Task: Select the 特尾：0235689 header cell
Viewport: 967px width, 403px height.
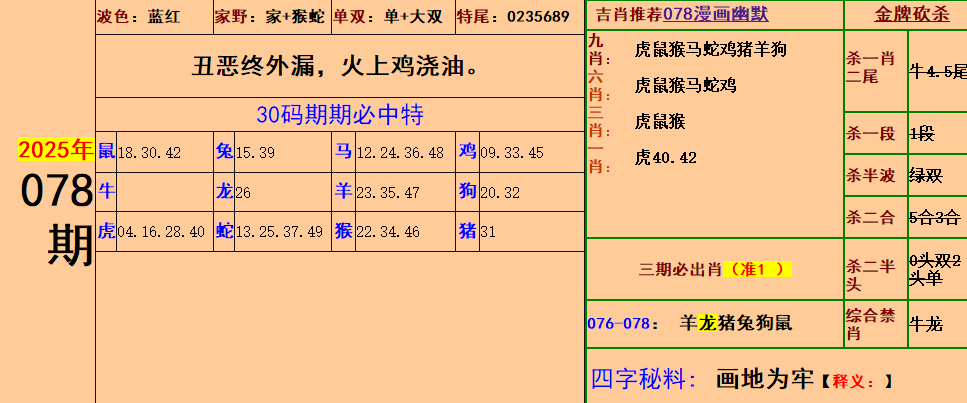Action: tap(513, 17)
